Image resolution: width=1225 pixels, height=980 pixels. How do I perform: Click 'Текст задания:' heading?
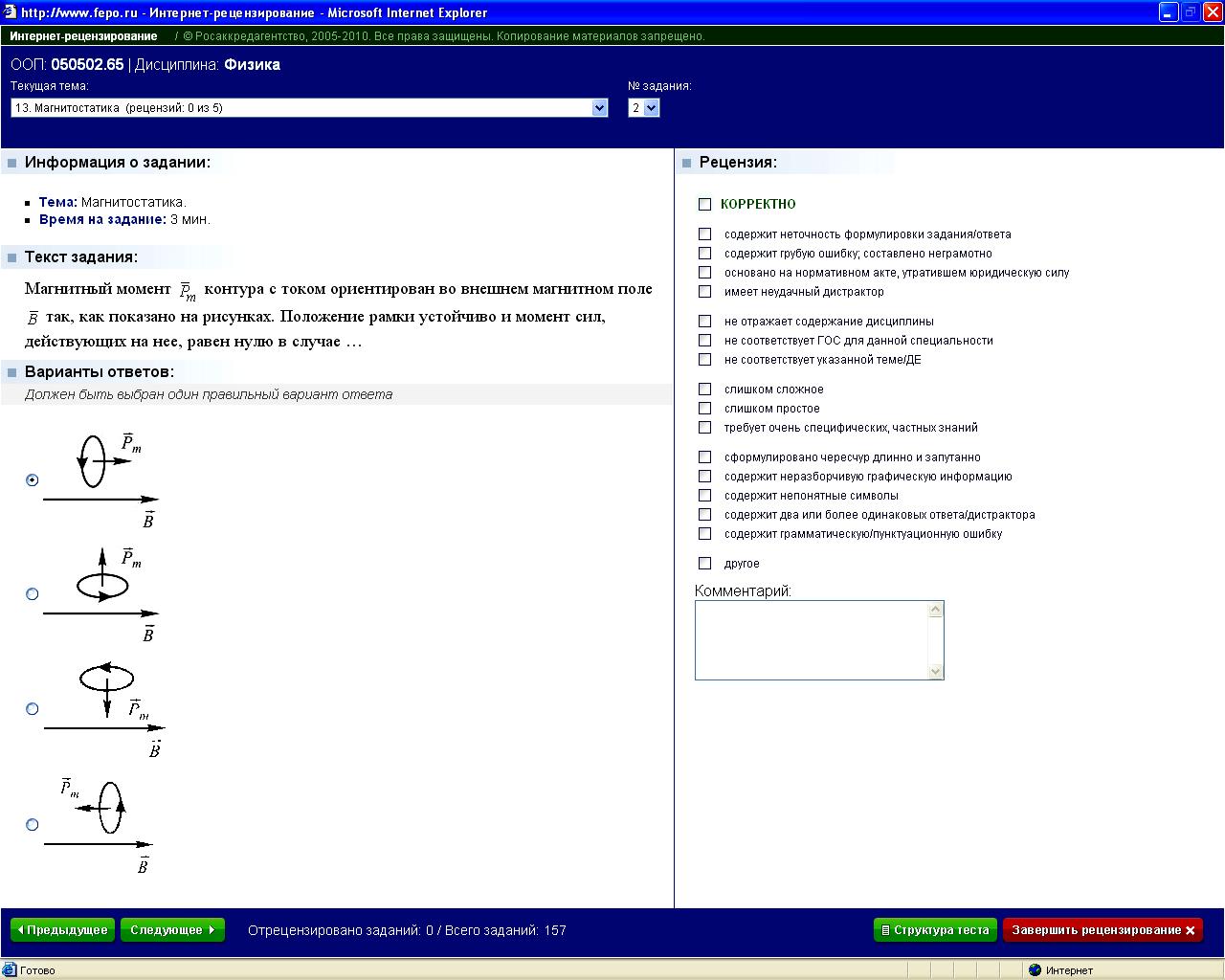tap(81, 257)
